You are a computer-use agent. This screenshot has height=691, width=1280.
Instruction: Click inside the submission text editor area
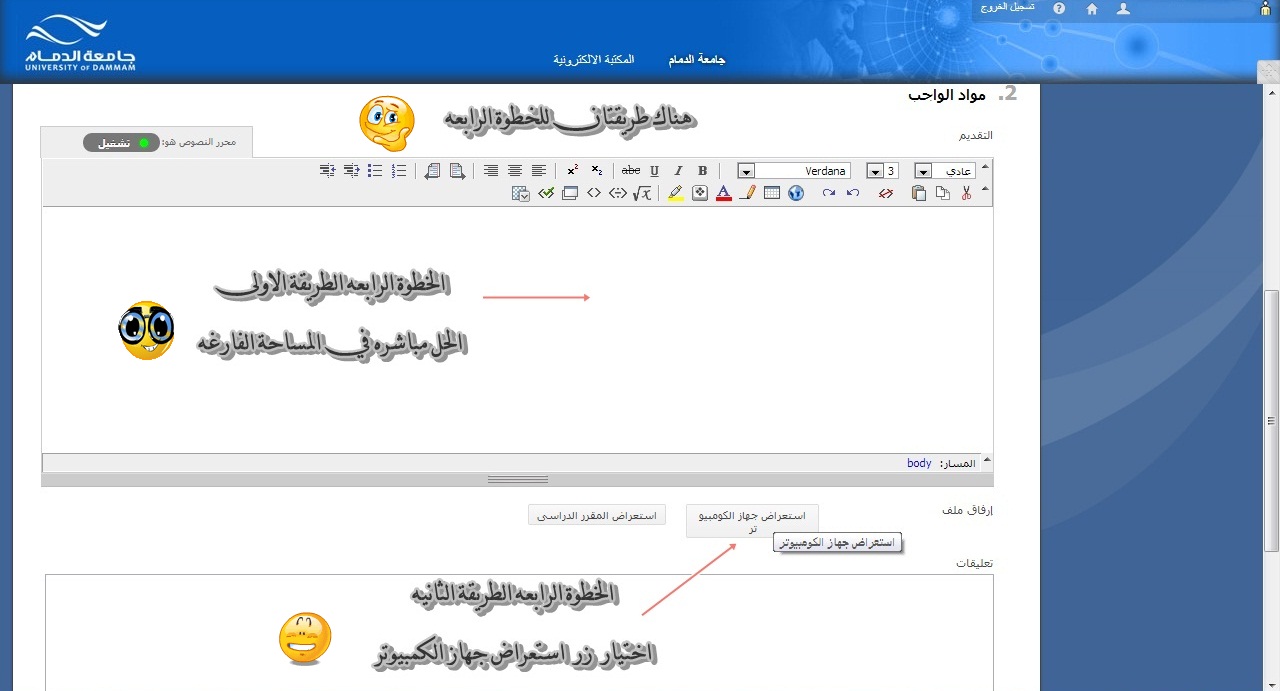coord(517,330)
